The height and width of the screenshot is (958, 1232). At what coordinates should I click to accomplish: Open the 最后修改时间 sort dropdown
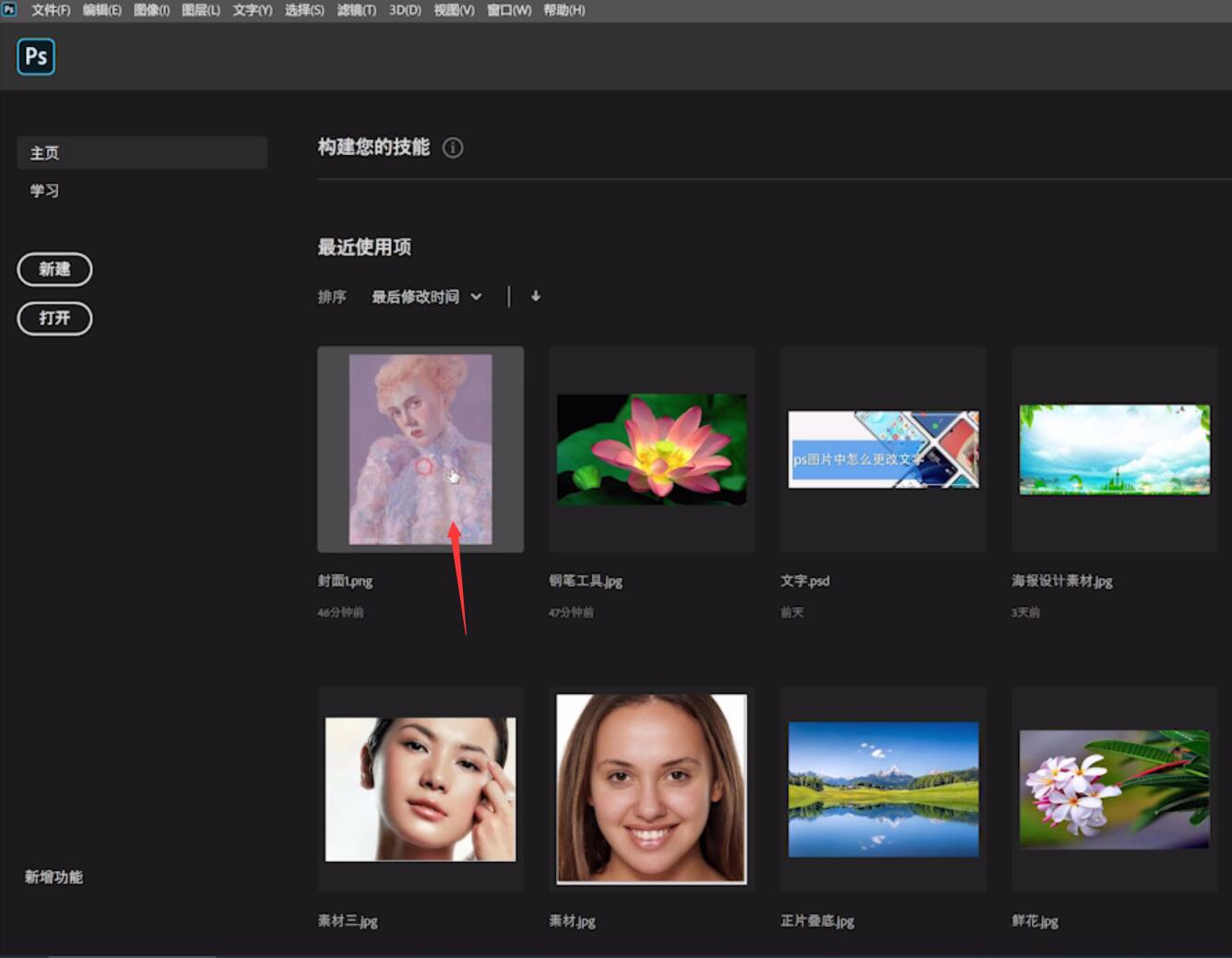tap(426, 297)
